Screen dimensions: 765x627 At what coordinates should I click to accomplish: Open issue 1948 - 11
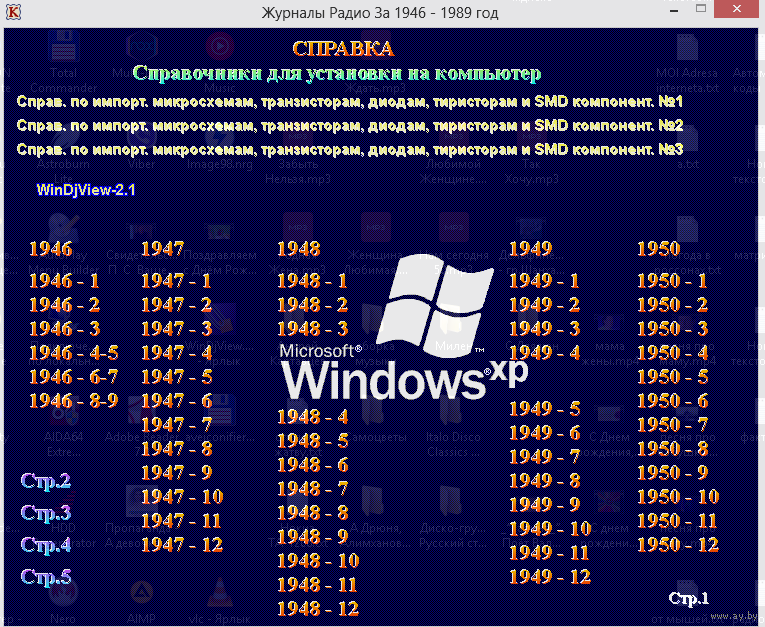318,585
